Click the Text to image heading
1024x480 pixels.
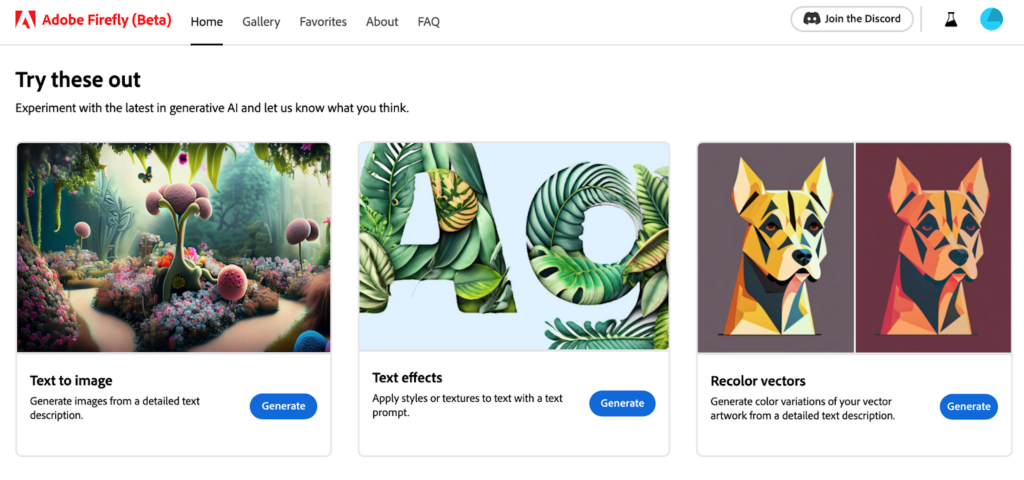(x=71, y=381)
